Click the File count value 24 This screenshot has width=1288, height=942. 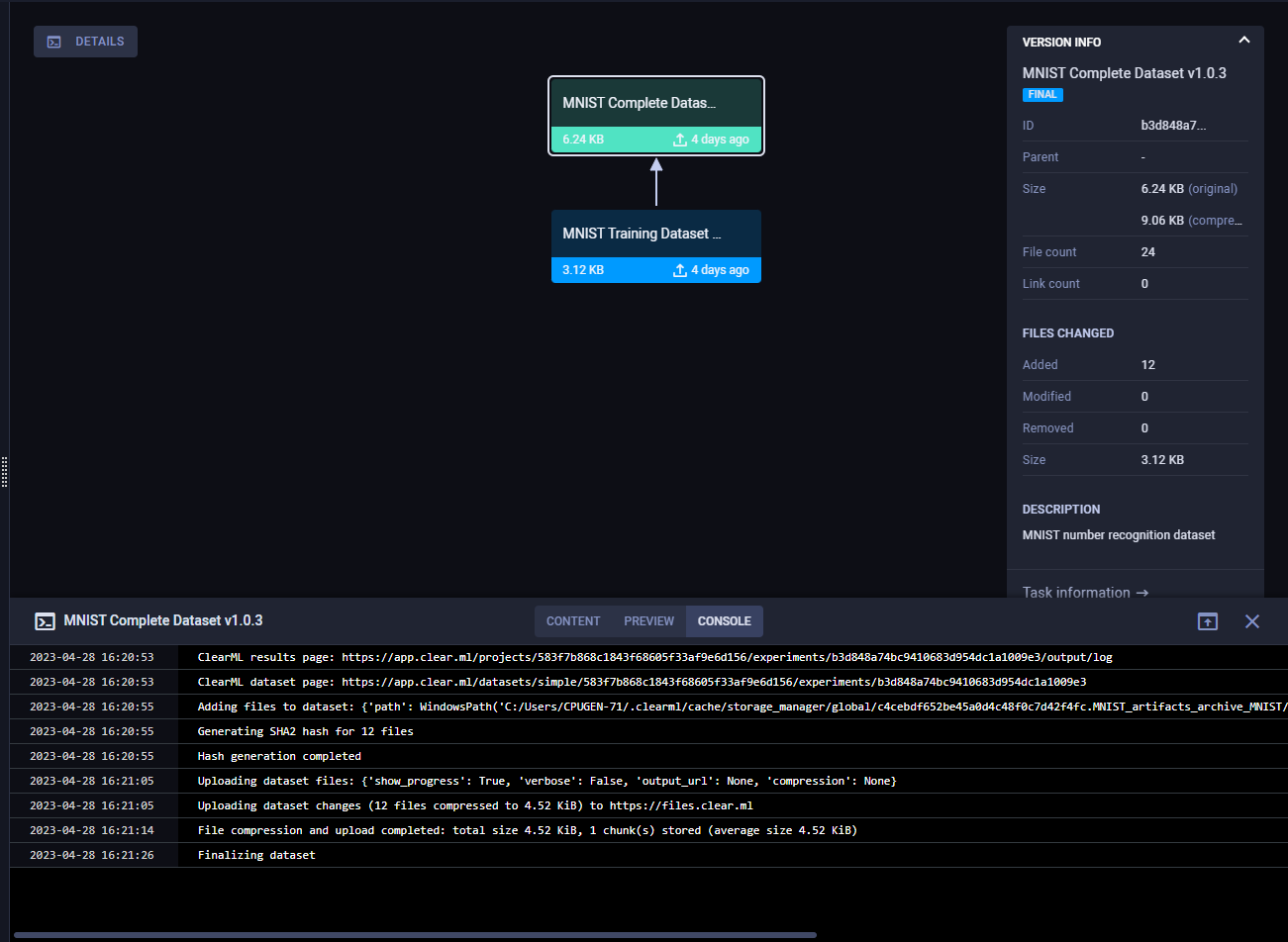tap(1148, 252)
